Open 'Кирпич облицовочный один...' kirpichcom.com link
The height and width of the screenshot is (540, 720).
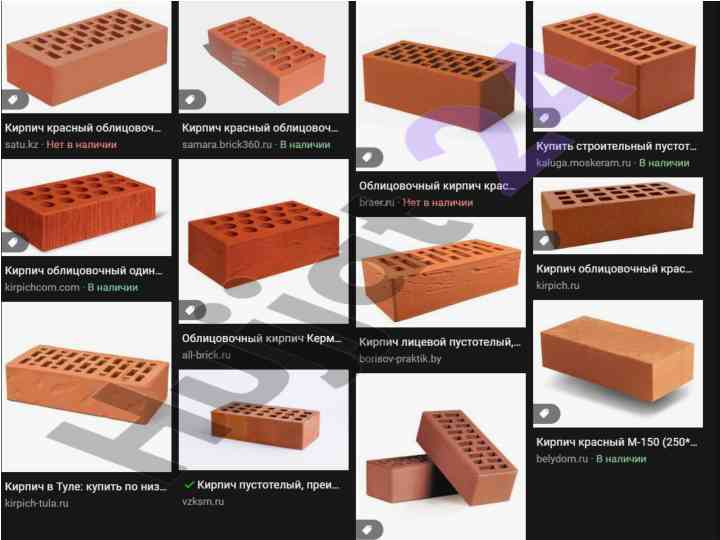coord(84,270)
